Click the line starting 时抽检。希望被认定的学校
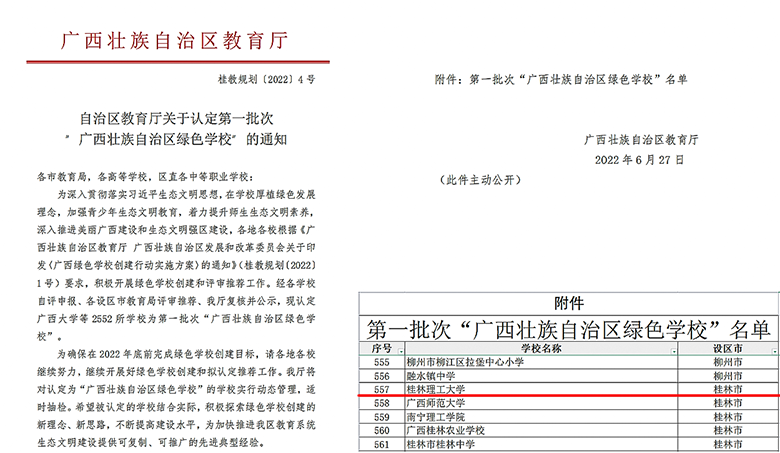This screenshot has height=453, width=780. [x=176, y=407]
